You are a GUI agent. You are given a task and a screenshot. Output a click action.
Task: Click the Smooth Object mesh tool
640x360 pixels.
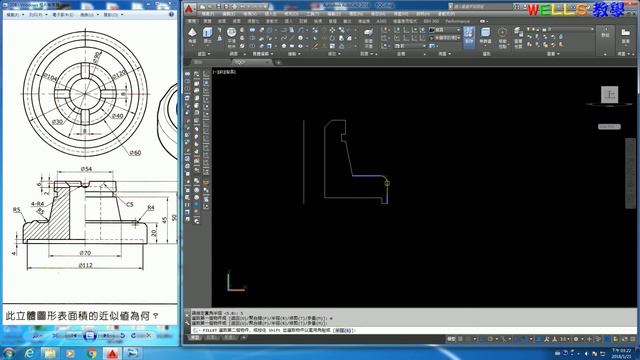coord(231,36)
